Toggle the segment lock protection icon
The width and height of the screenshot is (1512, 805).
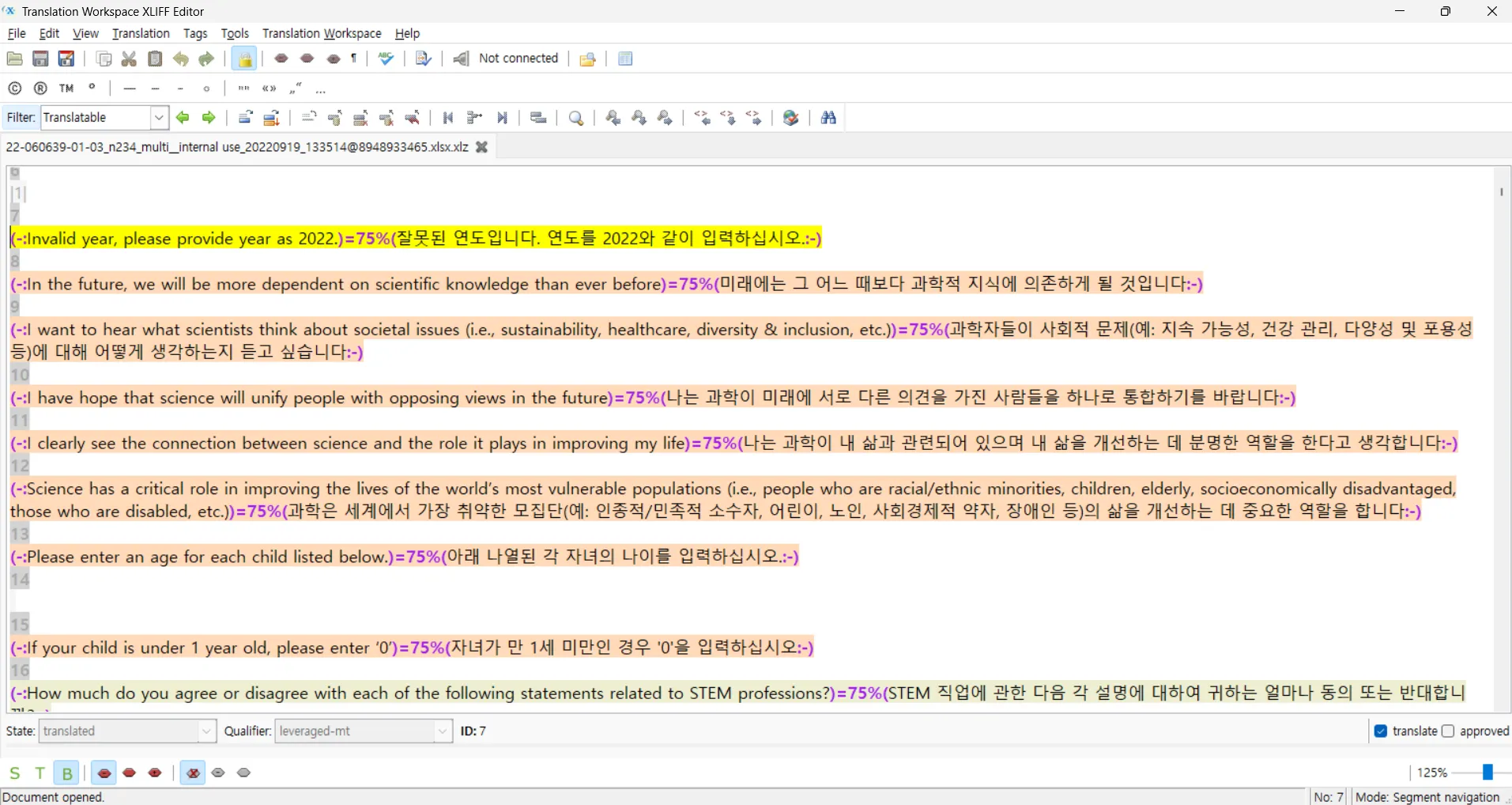coord(244,58)
